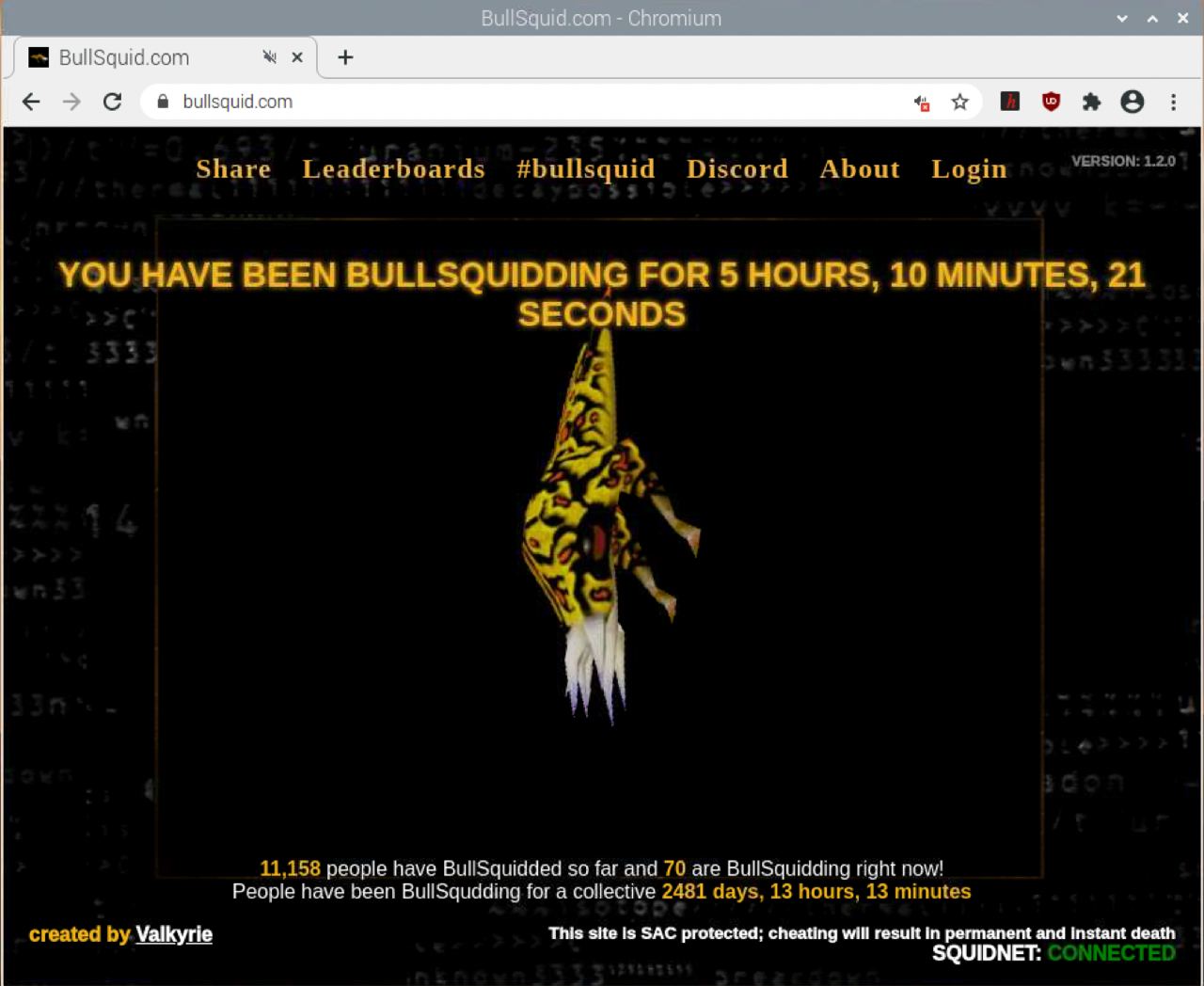Click the BullSquid tab favicon
This screenshot has height=986, width=1204.
[39, 57]
